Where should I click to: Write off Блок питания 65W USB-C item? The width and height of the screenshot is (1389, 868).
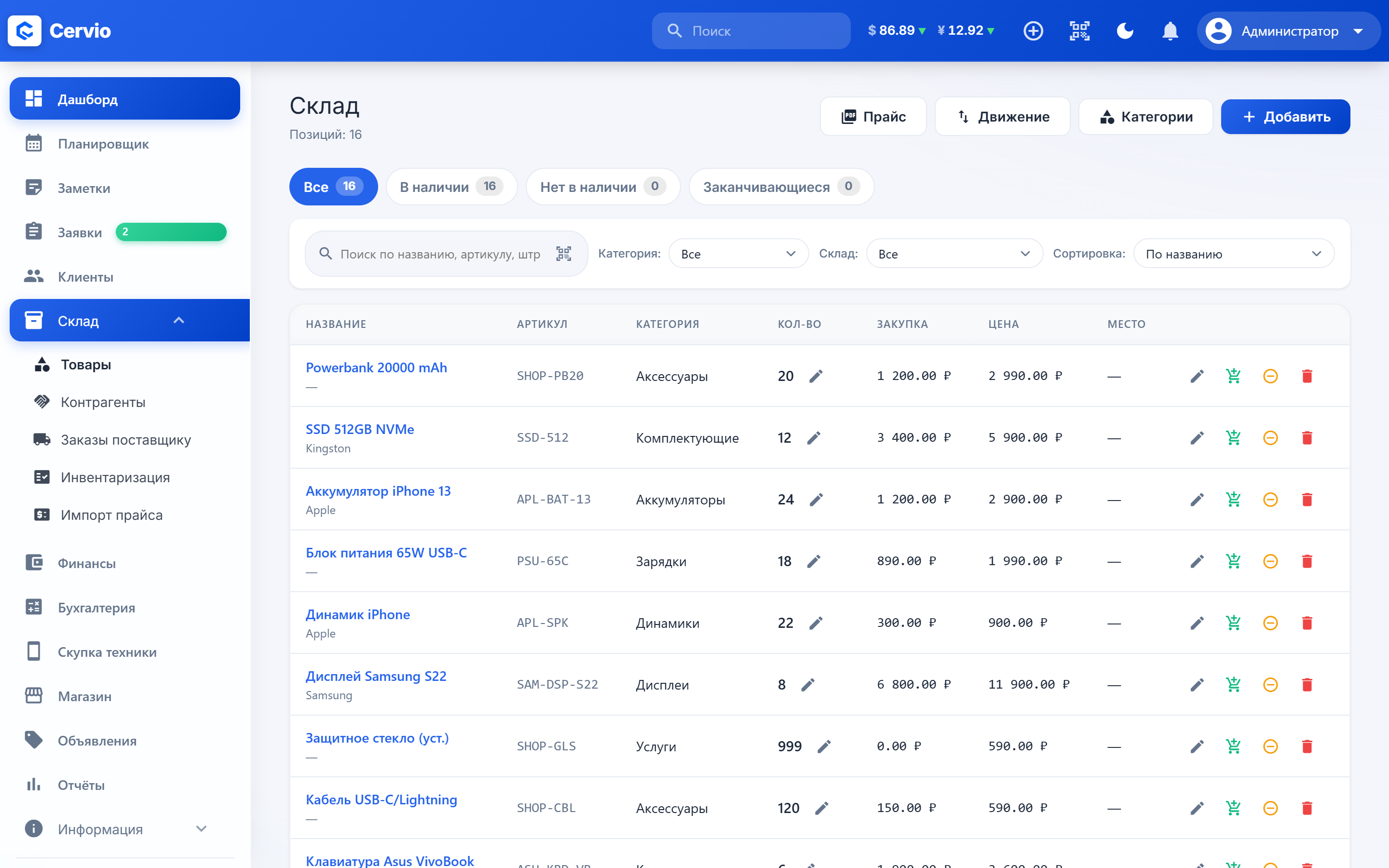point(1270,561)
